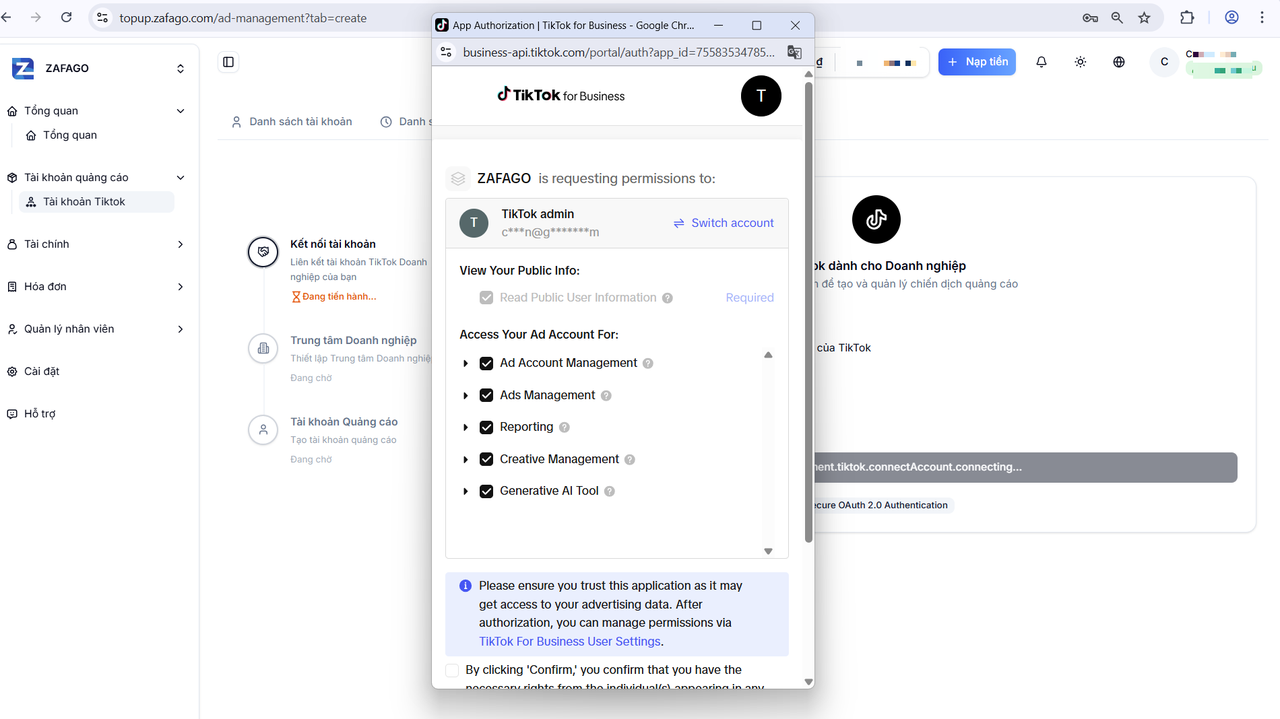Viewport: 1280px width, 719px height.
Task: Expand the Hóa đơn sidebar menu
Action: (x=180, y=286)
